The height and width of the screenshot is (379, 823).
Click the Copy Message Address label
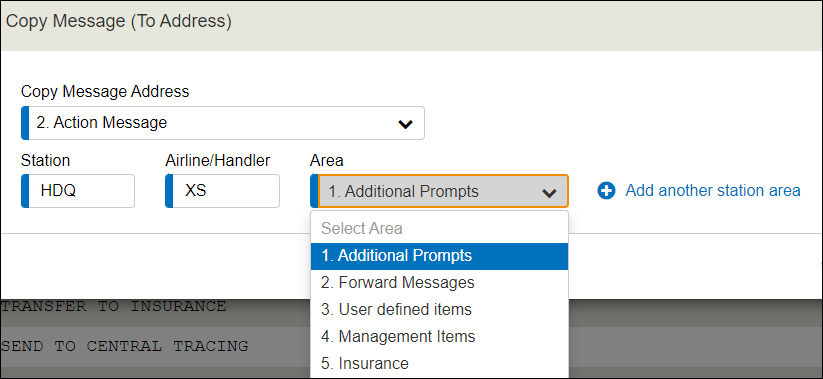coord(105,92)
